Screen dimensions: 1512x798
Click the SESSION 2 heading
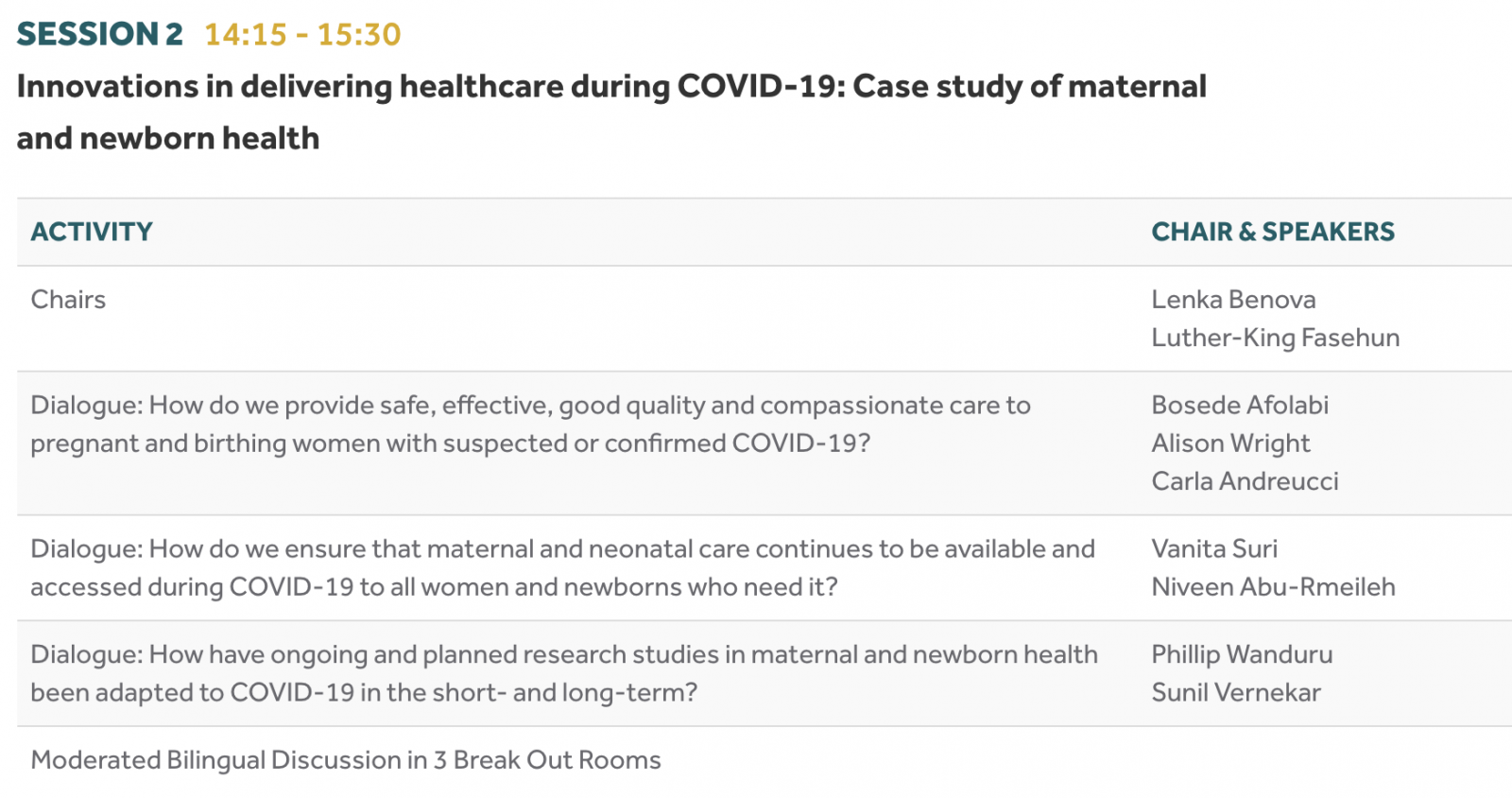[99, 34]
